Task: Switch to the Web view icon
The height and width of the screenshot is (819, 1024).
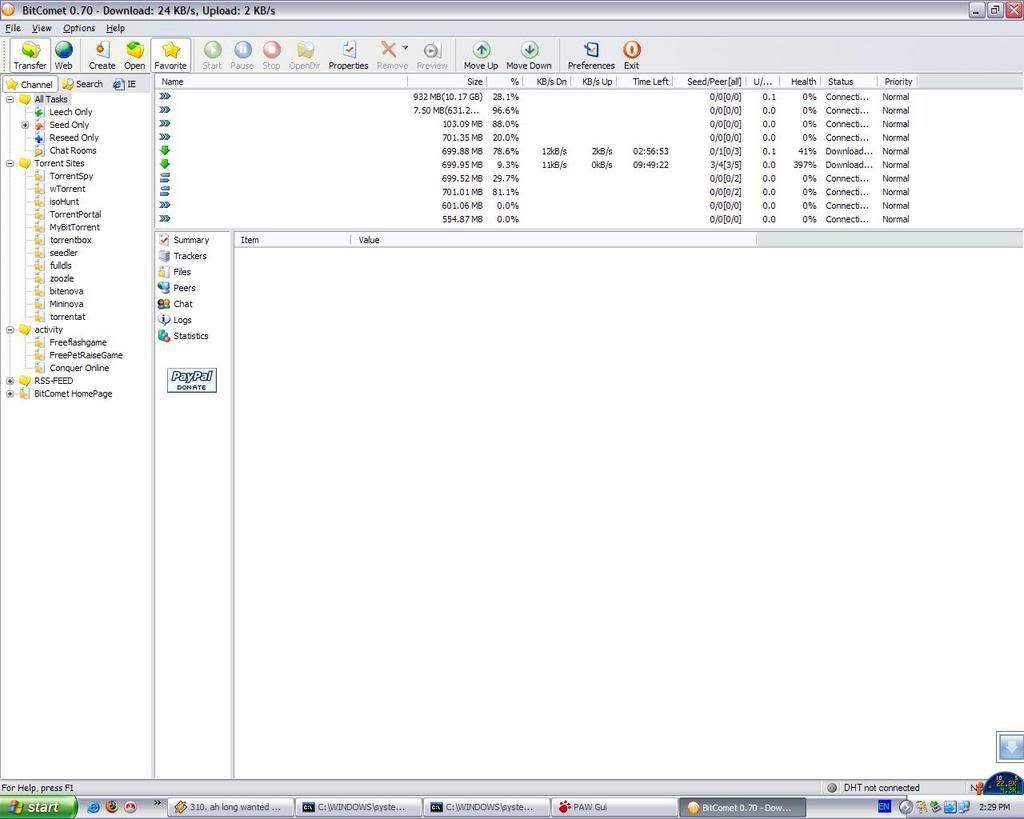Action: (63, 50)
